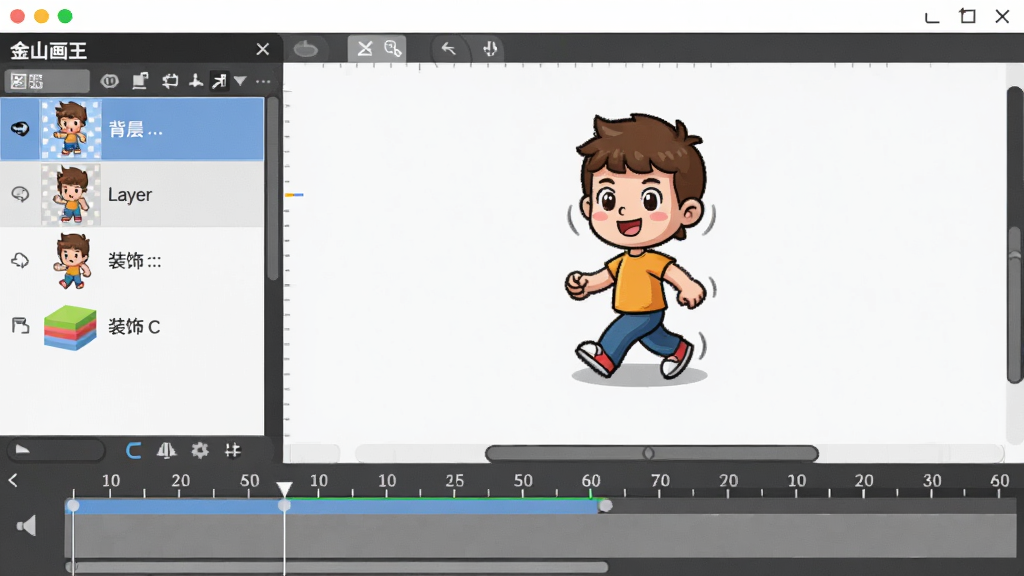Click the grid align icon beside the gear
This screenshot has width=1024, height=576.
point(232,450)
